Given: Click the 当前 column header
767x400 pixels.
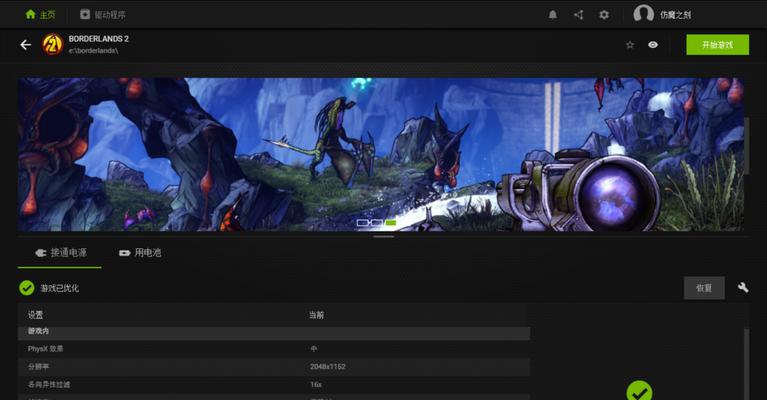Looking at the screenshot, I should (x=316, y=315).
